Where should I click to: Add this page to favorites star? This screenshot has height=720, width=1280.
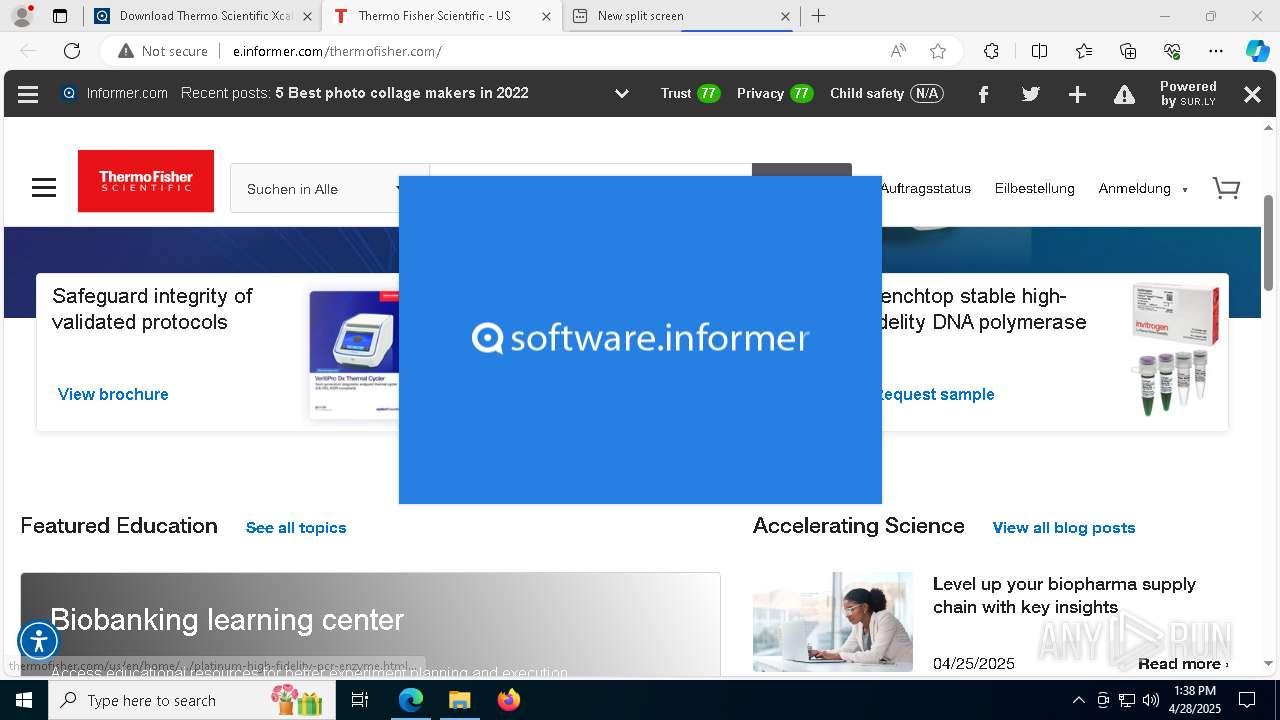pos(938,51)
